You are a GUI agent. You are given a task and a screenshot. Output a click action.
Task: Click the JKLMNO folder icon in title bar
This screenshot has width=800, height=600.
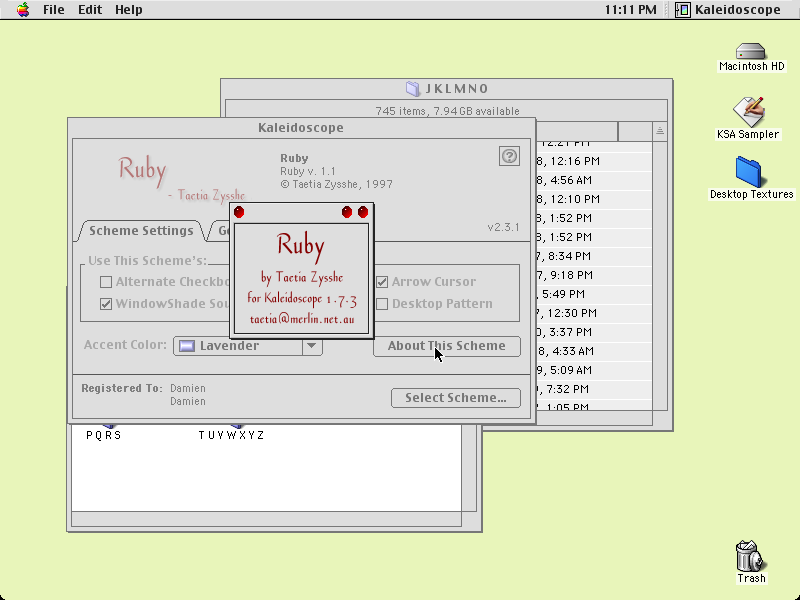pos(413,89)
